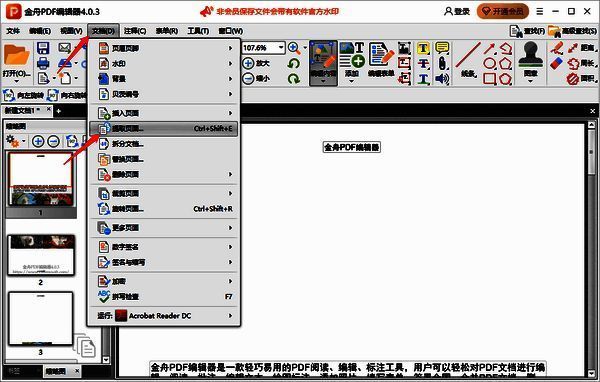Choose 拼写检查 F7 menu entry
Viewport: 600px width, 382px height.
pyautogui.click(x=163, y=297)
